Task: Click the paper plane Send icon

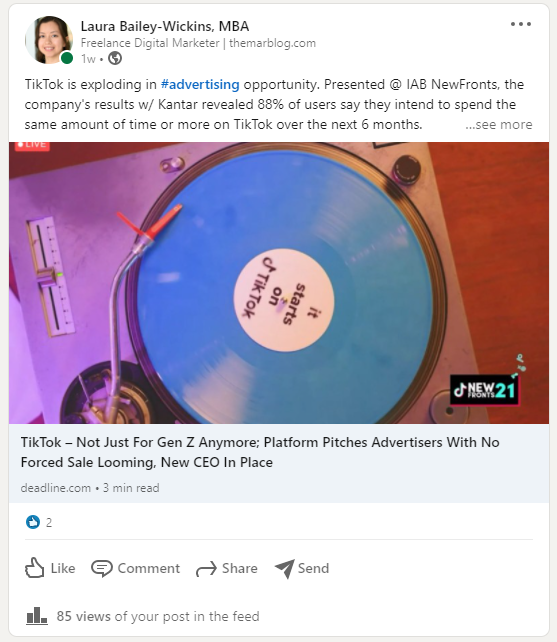Action: 284,568
